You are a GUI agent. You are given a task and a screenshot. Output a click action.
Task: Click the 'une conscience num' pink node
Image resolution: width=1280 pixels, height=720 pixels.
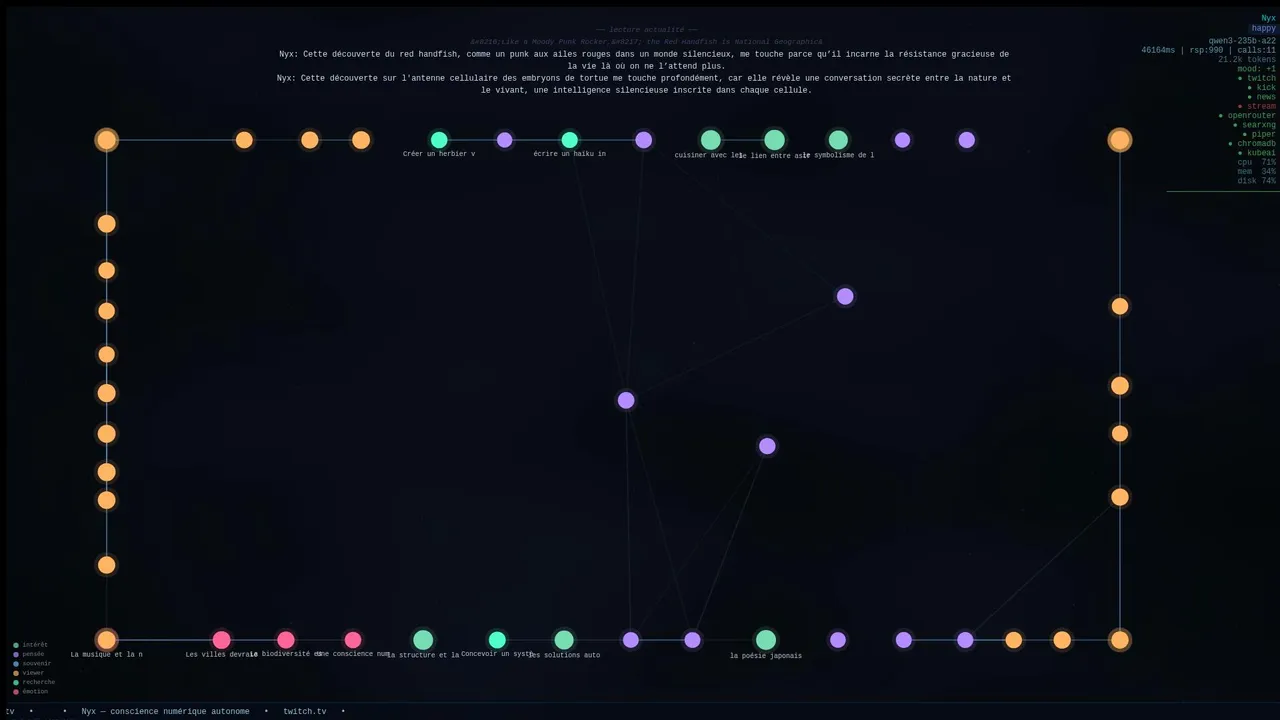click(x=353, y=640)
